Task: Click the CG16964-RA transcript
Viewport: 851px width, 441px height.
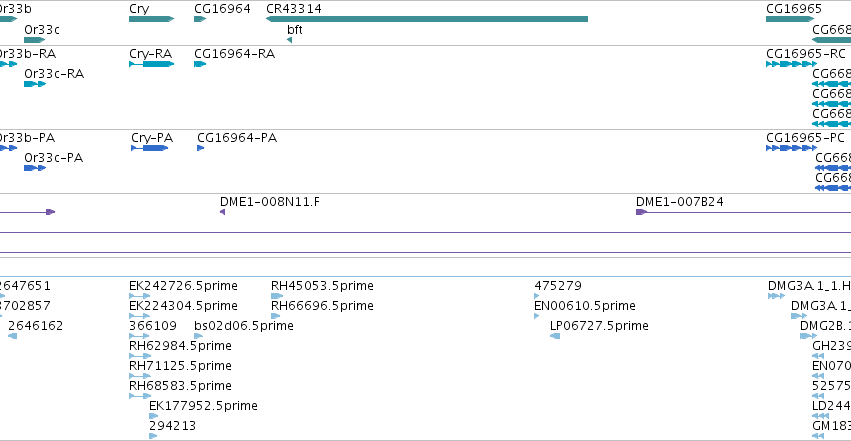Action: (x=200, y=64)
